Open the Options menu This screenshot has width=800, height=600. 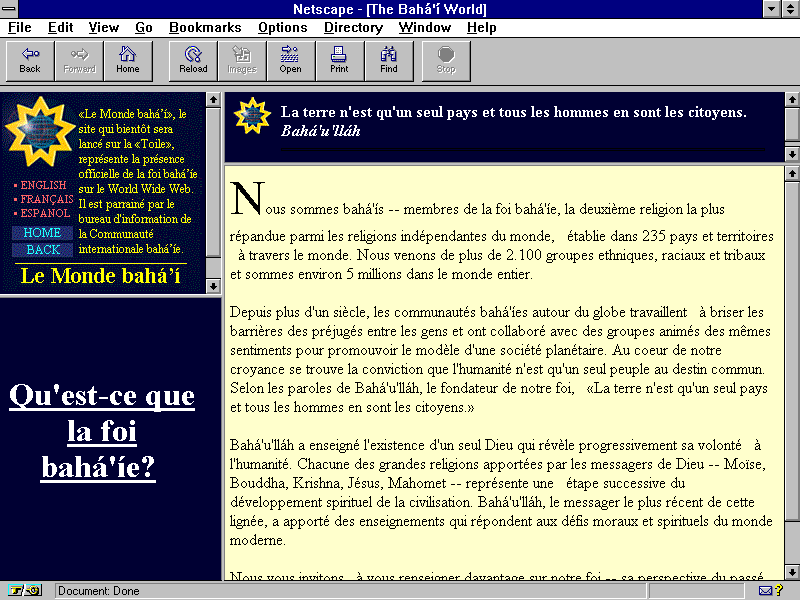[282, 28]
